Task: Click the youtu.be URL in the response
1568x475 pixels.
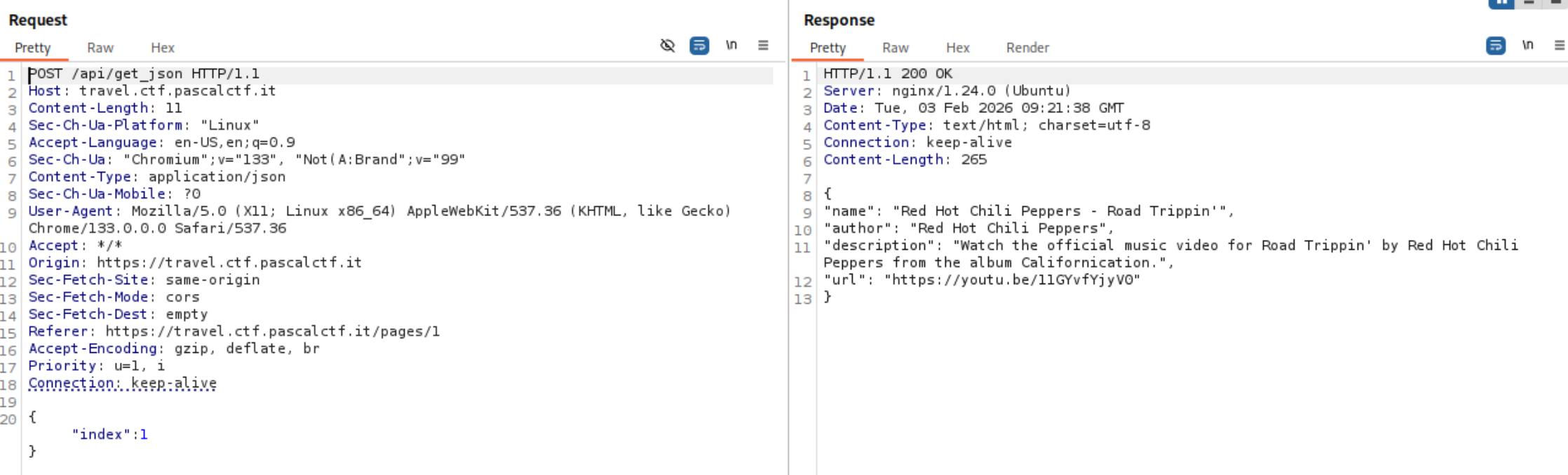Action: pos(1012,280)
